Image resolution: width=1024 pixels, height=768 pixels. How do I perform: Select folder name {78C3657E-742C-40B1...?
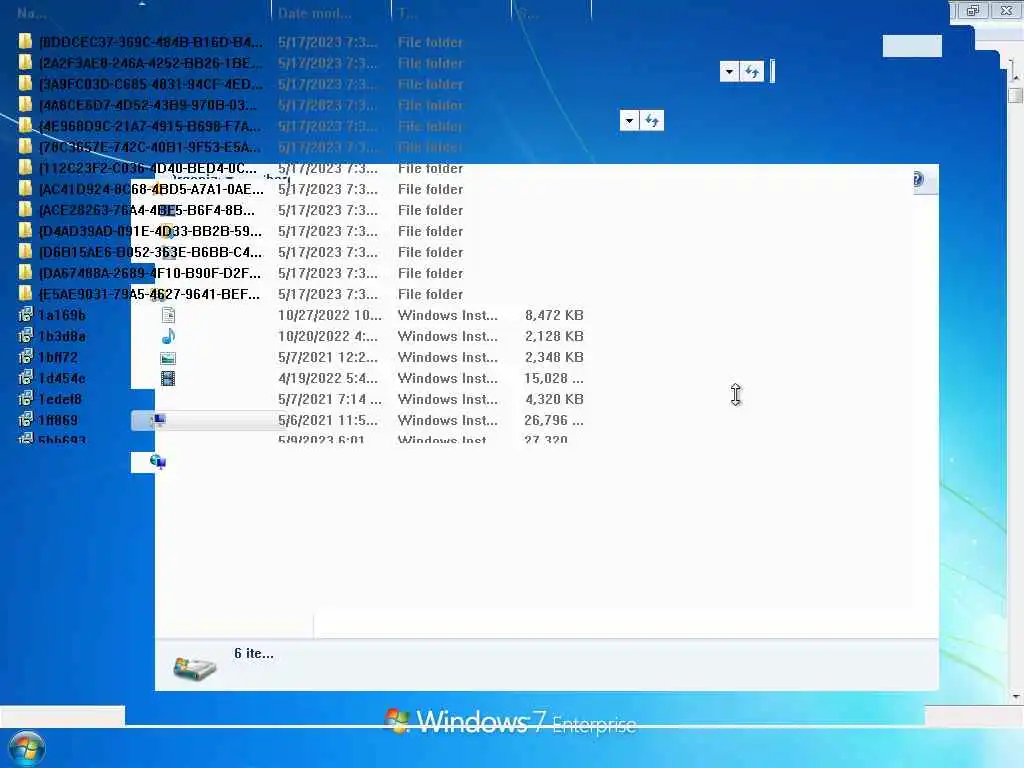click(150, 147)
